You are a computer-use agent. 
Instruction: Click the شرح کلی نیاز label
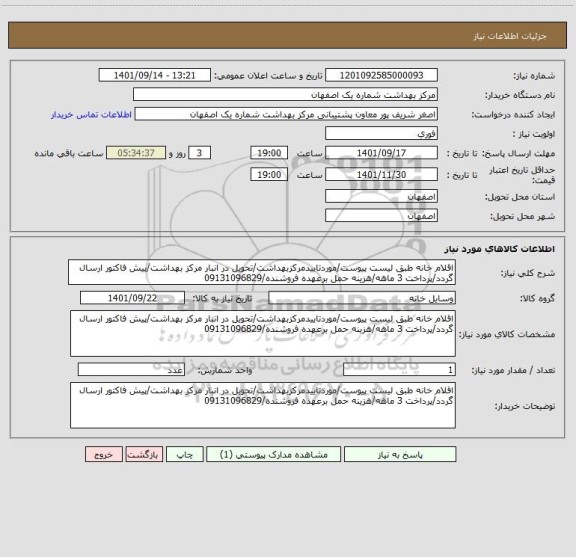[x=528, y=273]
